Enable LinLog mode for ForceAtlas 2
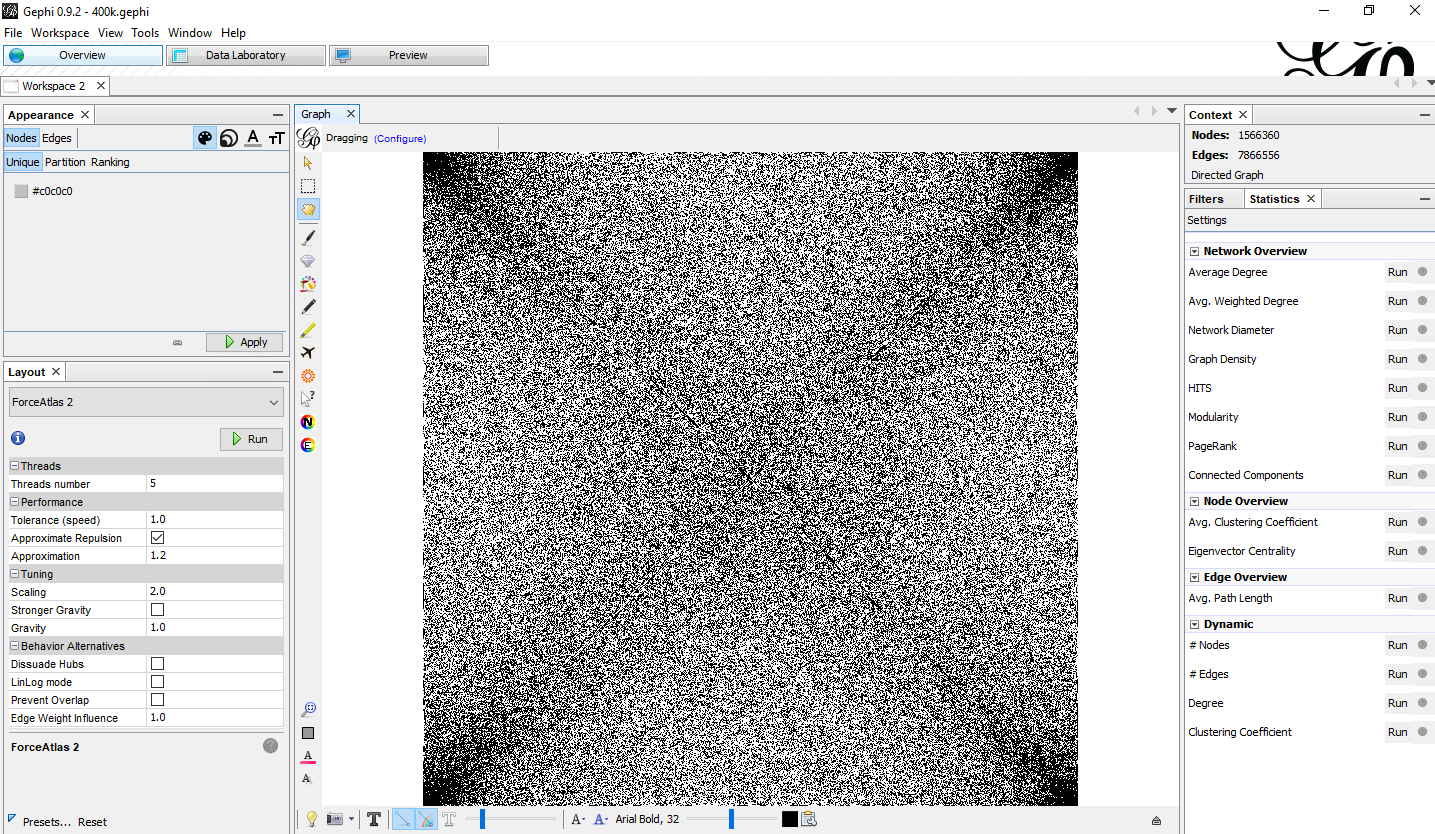 click(x=157, y=682)
